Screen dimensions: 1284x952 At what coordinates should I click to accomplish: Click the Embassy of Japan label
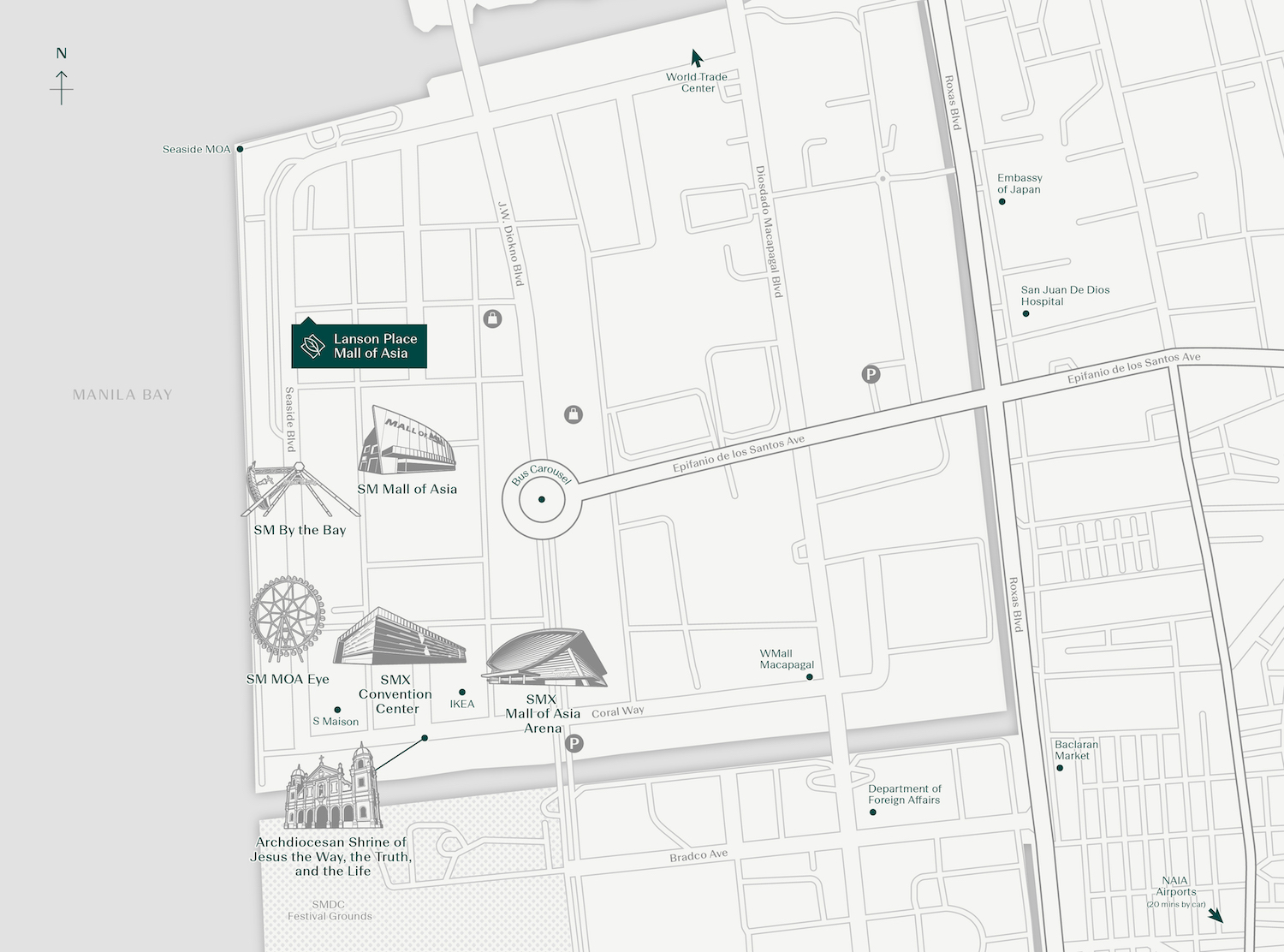(x=1019, y=184)
